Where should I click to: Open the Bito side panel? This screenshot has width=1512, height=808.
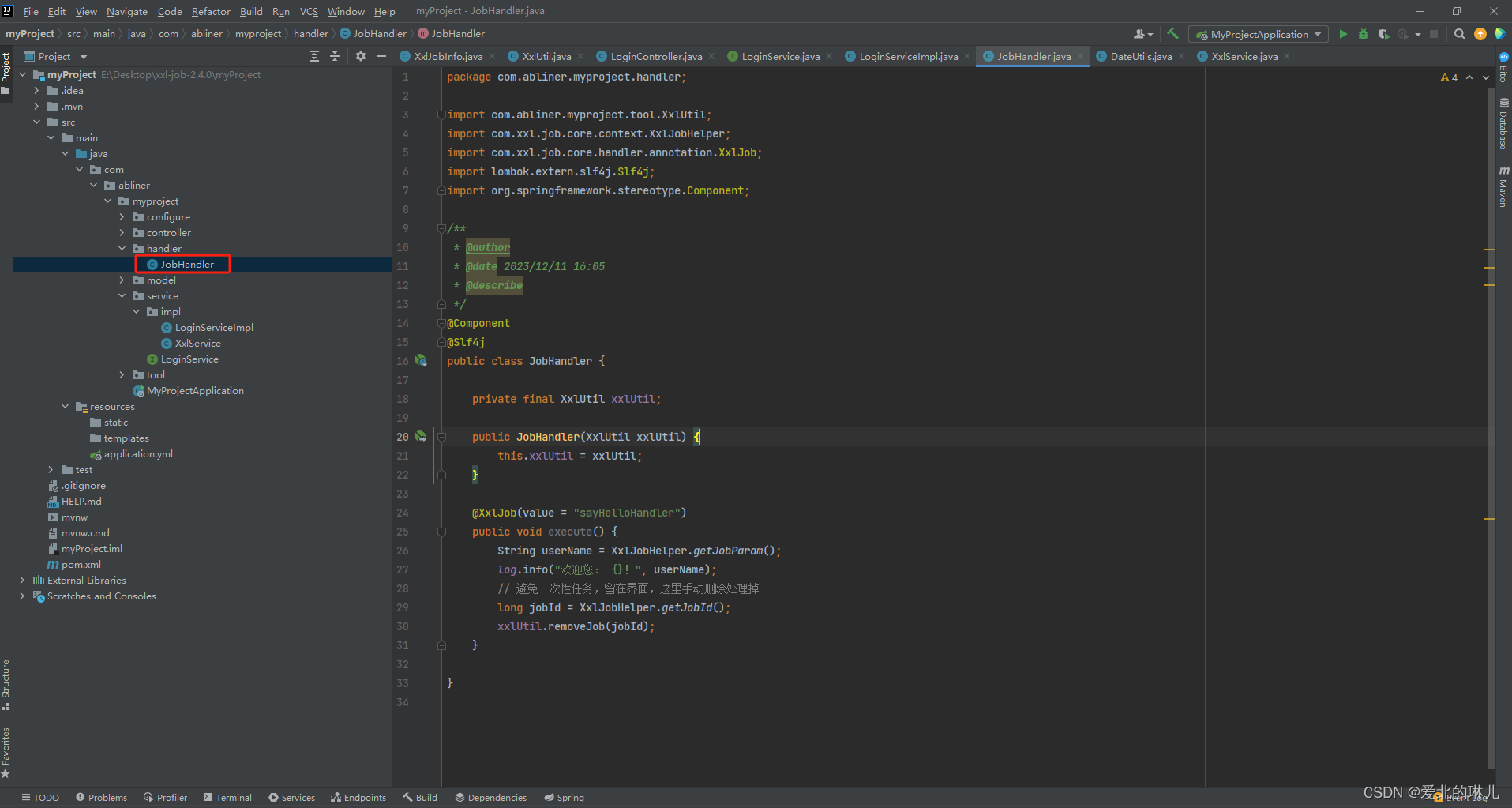(1503, 67)
